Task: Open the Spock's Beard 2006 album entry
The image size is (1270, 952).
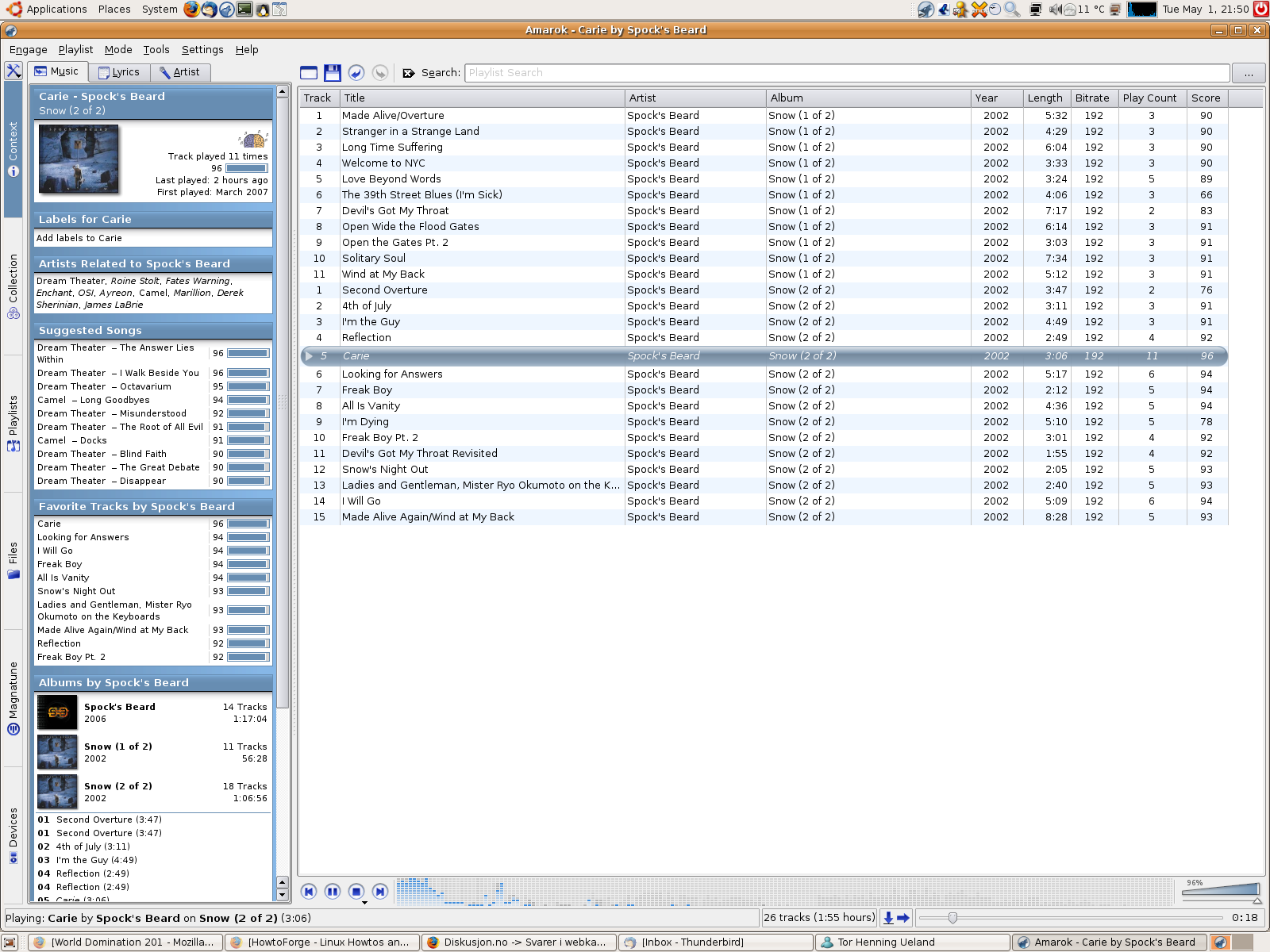Action: [153, 712]
